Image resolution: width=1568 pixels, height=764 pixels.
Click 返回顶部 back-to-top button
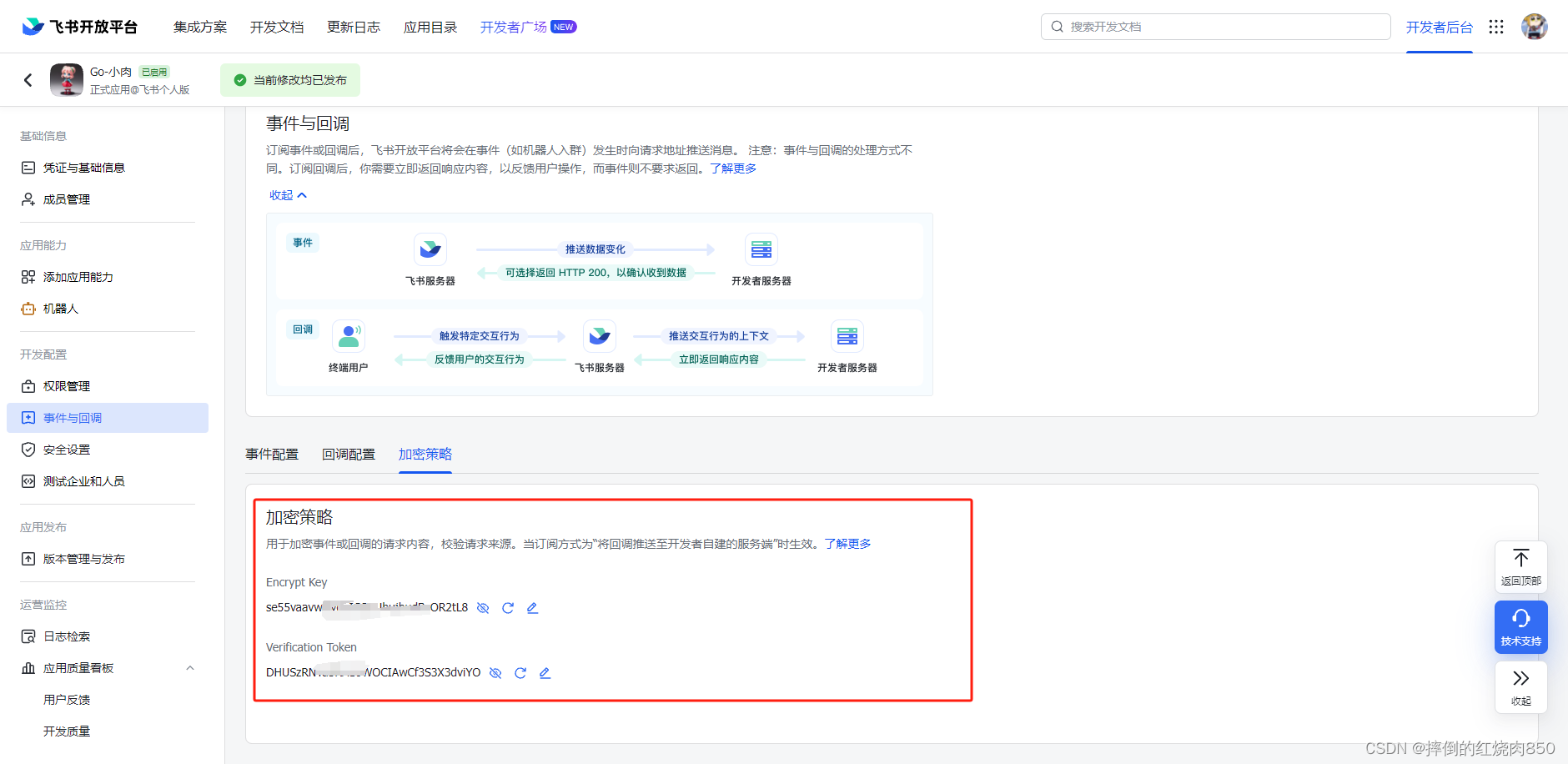coord(1521,567)
